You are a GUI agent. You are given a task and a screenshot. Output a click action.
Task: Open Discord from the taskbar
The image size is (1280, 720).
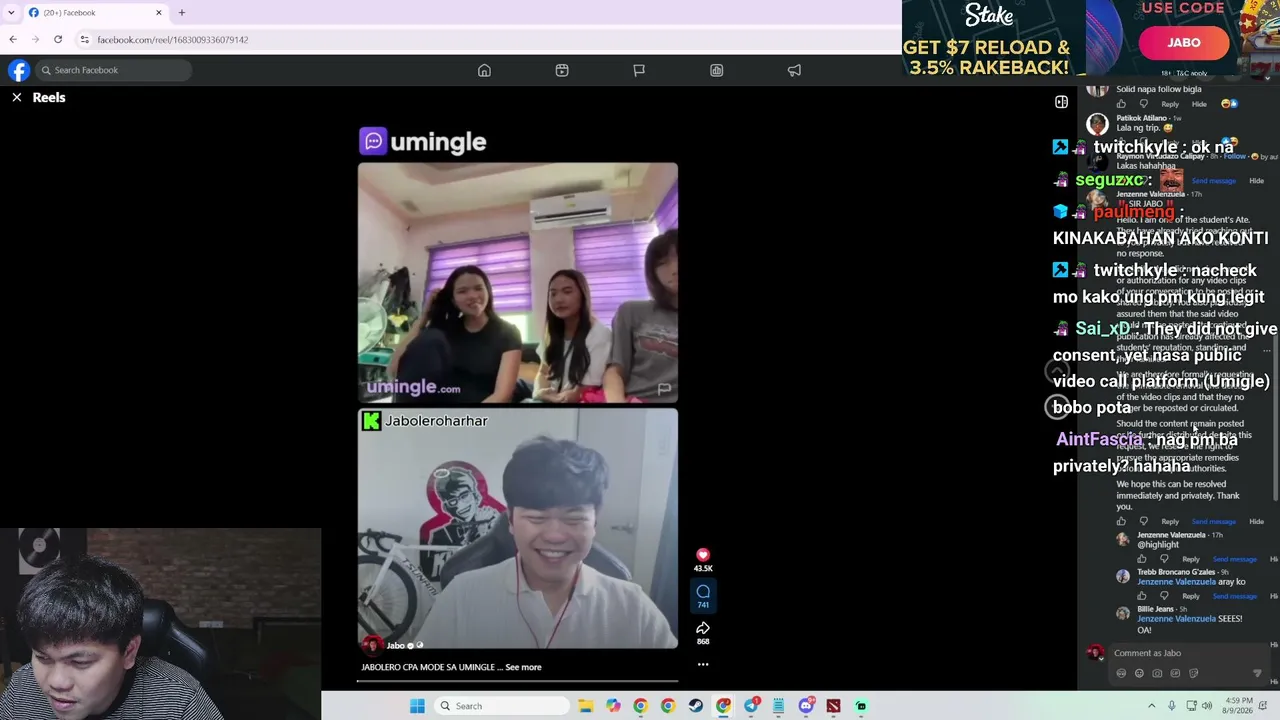pyautogui.click(x=806, y=706)
